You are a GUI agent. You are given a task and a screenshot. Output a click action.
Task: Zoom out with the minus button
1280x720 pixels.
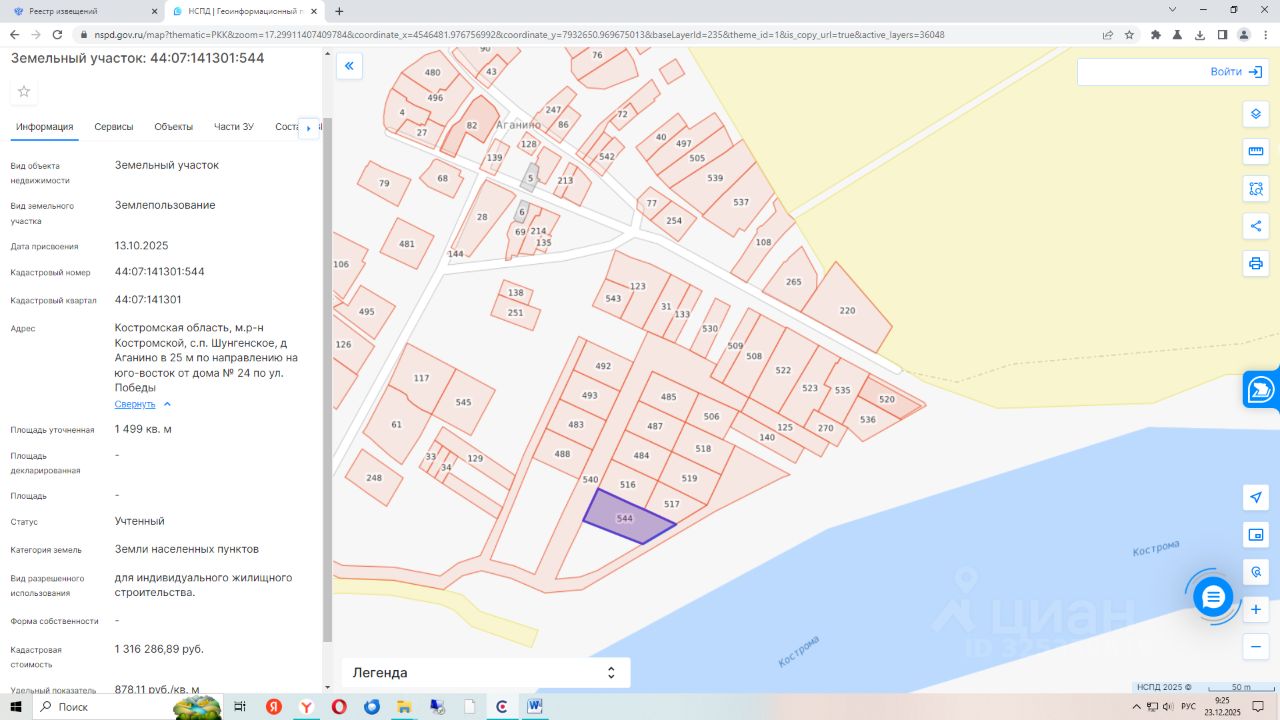coord(1256,647)
